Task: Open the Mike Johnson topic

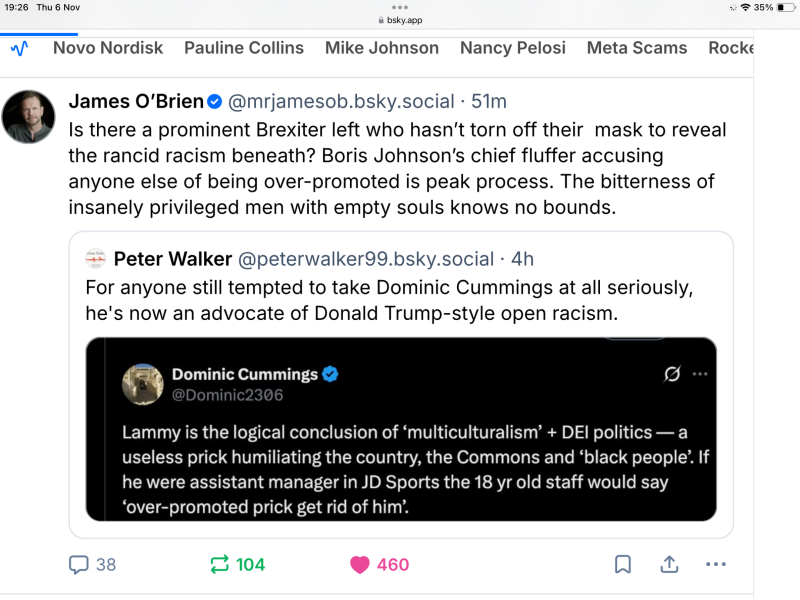Action: tap(381, 47)
